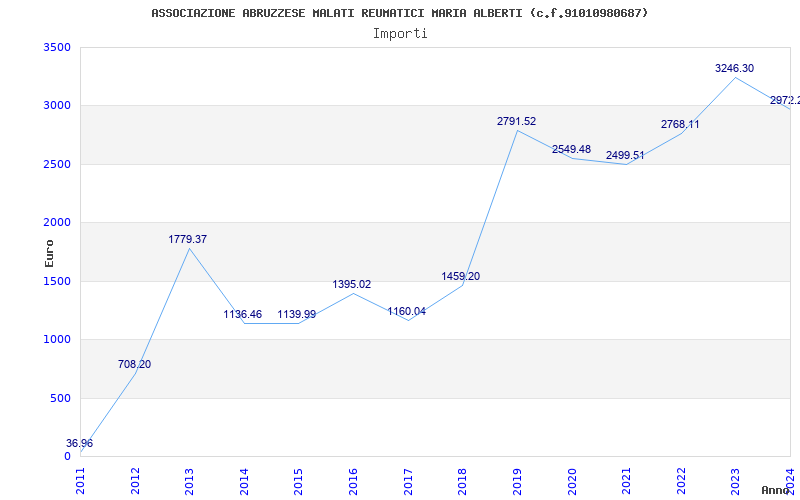
Task: Click the 2023 year axis label
Action: (735, 481)
